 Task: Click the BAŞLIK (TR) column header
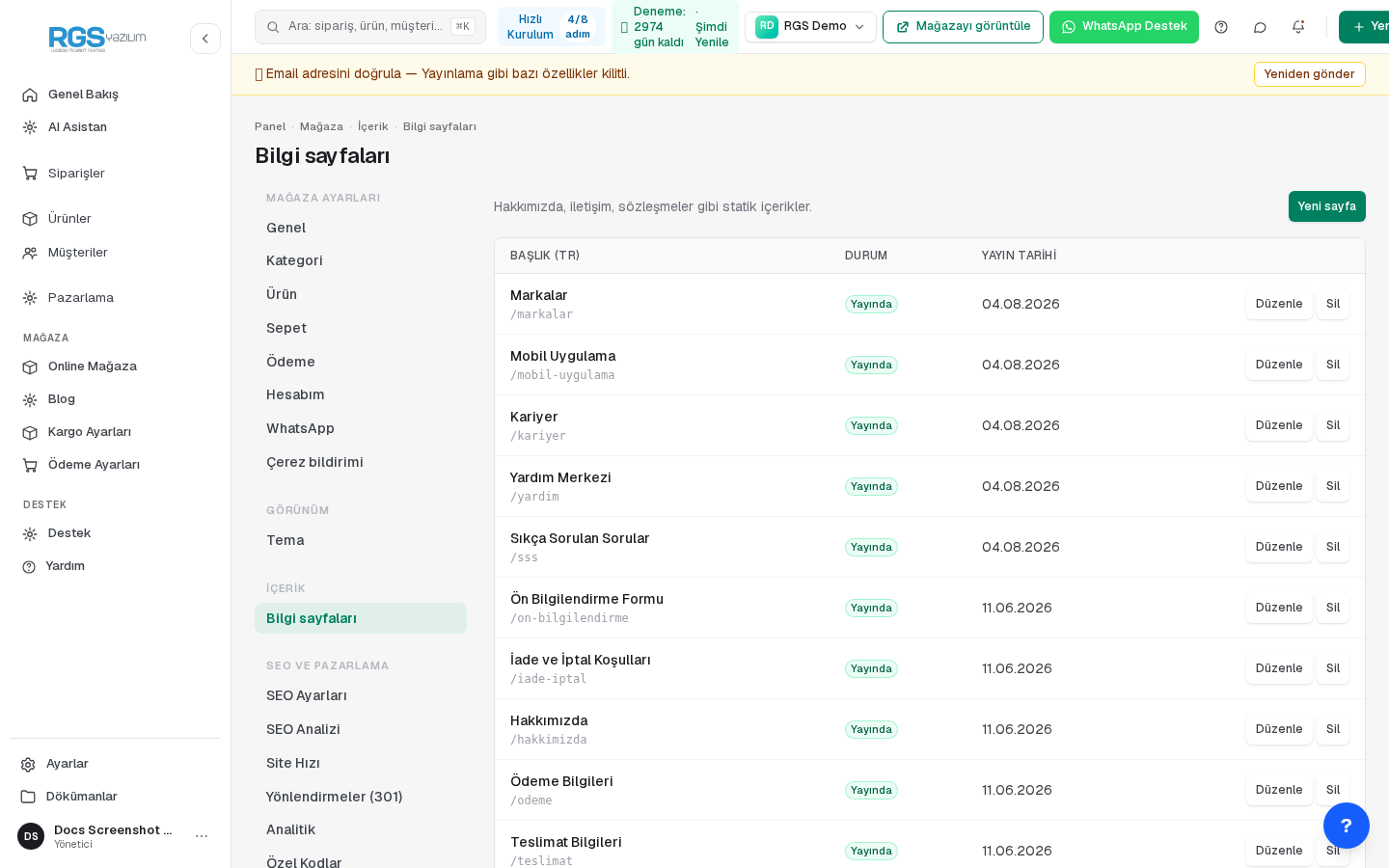pyautogui.click(x=545, y=256)
